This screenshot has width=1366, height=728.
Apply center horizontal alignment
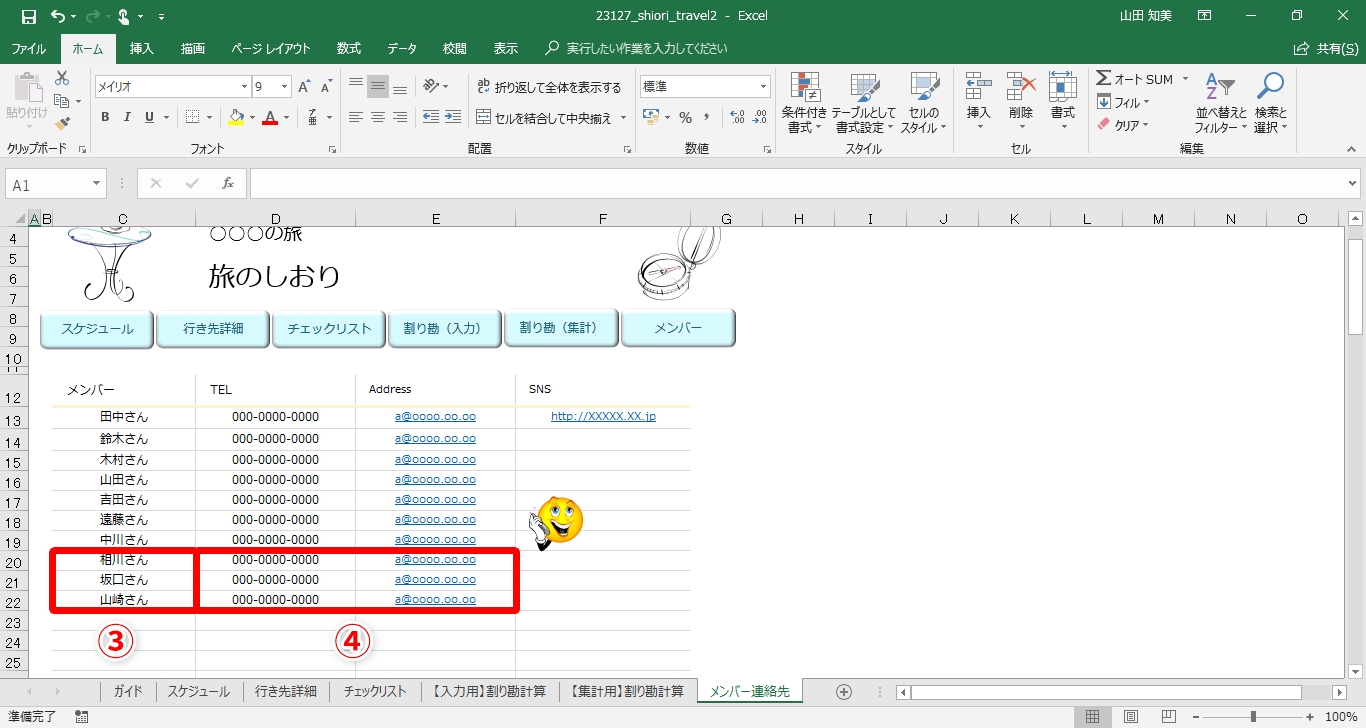[378, 117]
